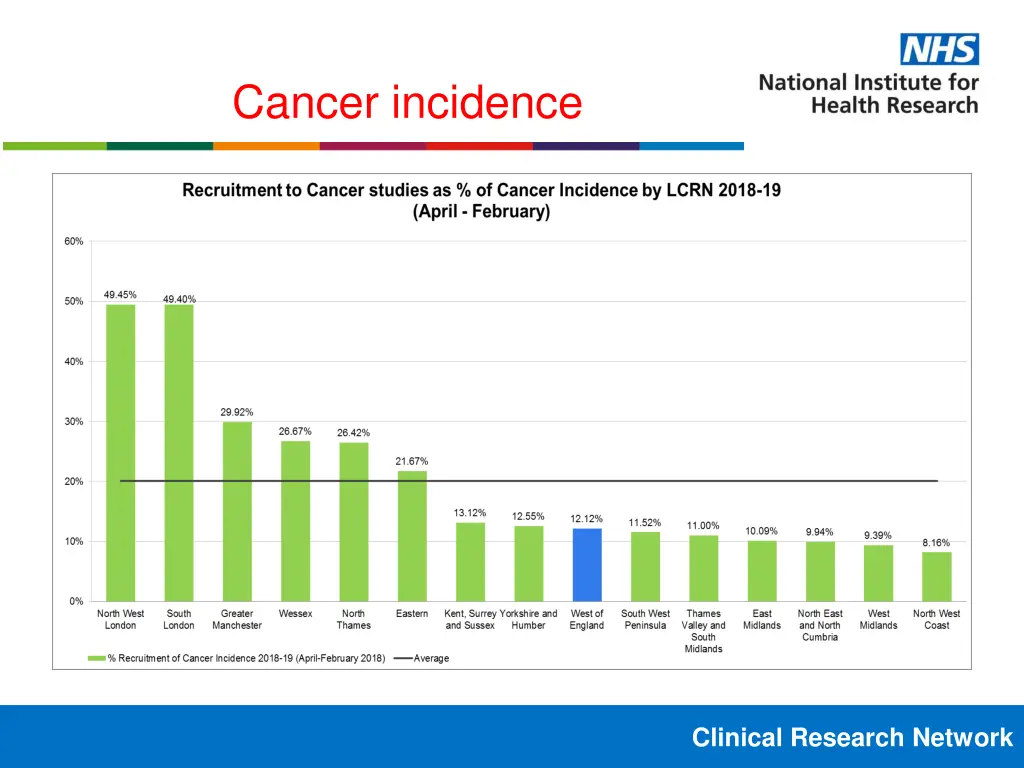Click the Eastern bar at 21.67%

[412, 536]
